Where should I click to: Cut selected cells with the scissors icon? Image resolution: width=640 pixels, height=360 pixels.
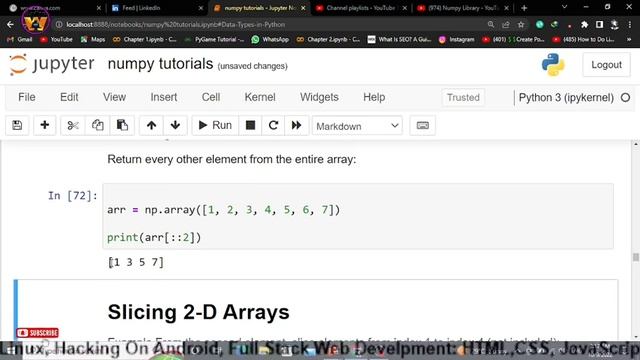[x=73, y=125]
